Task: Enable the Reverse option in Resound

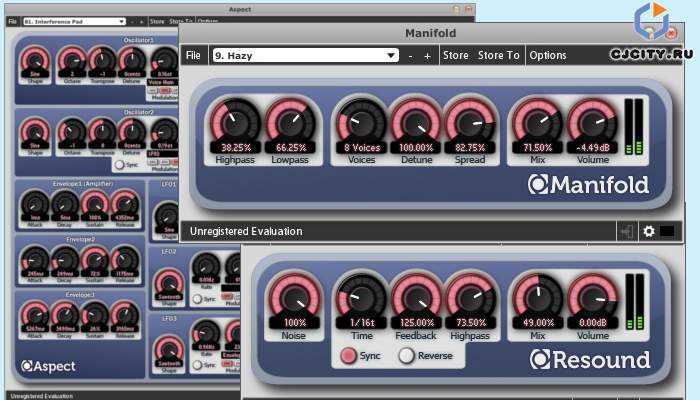Action: [408, 355]
